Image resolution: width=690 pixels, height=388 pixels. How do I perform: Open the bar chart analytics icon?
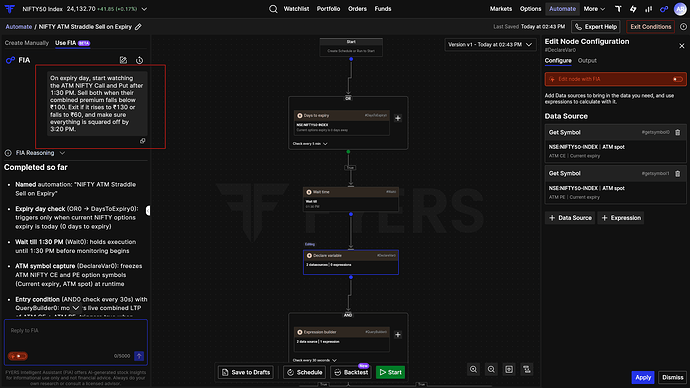click(x=649, y=9)
